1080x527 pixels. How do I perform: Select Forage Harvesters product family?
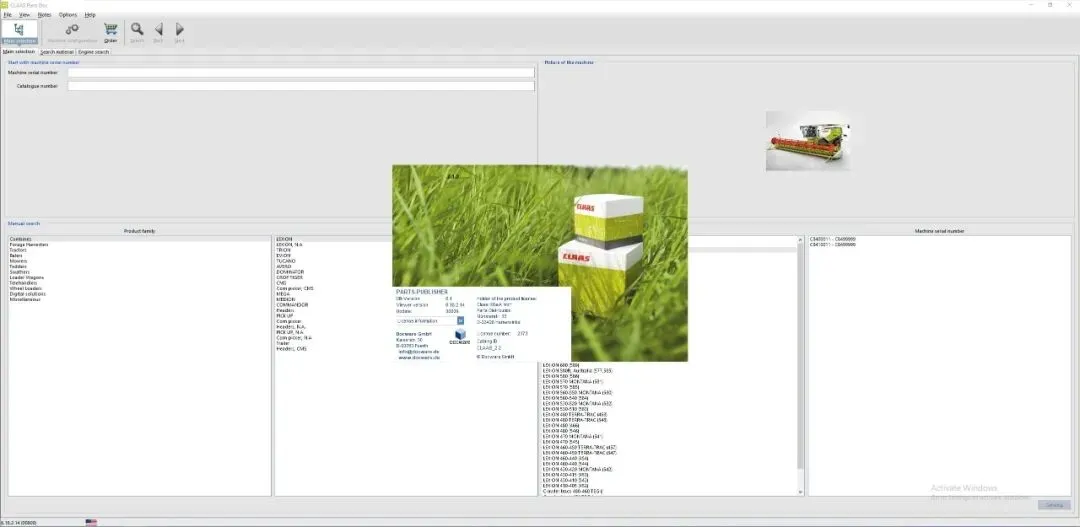click(140, 245)
